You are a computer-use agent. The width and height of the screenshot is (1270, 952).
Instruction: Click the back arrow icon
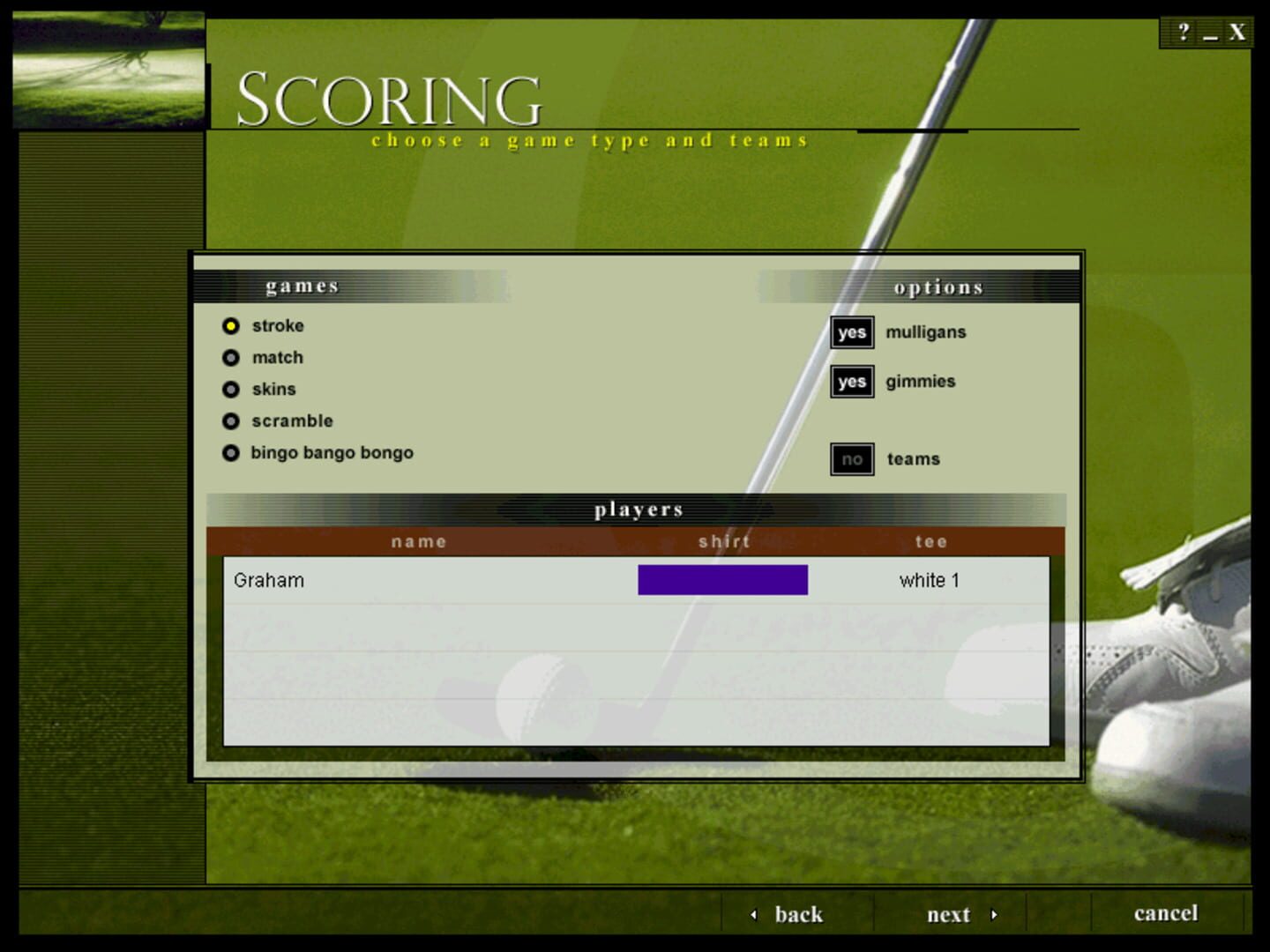tap(753, 916)
